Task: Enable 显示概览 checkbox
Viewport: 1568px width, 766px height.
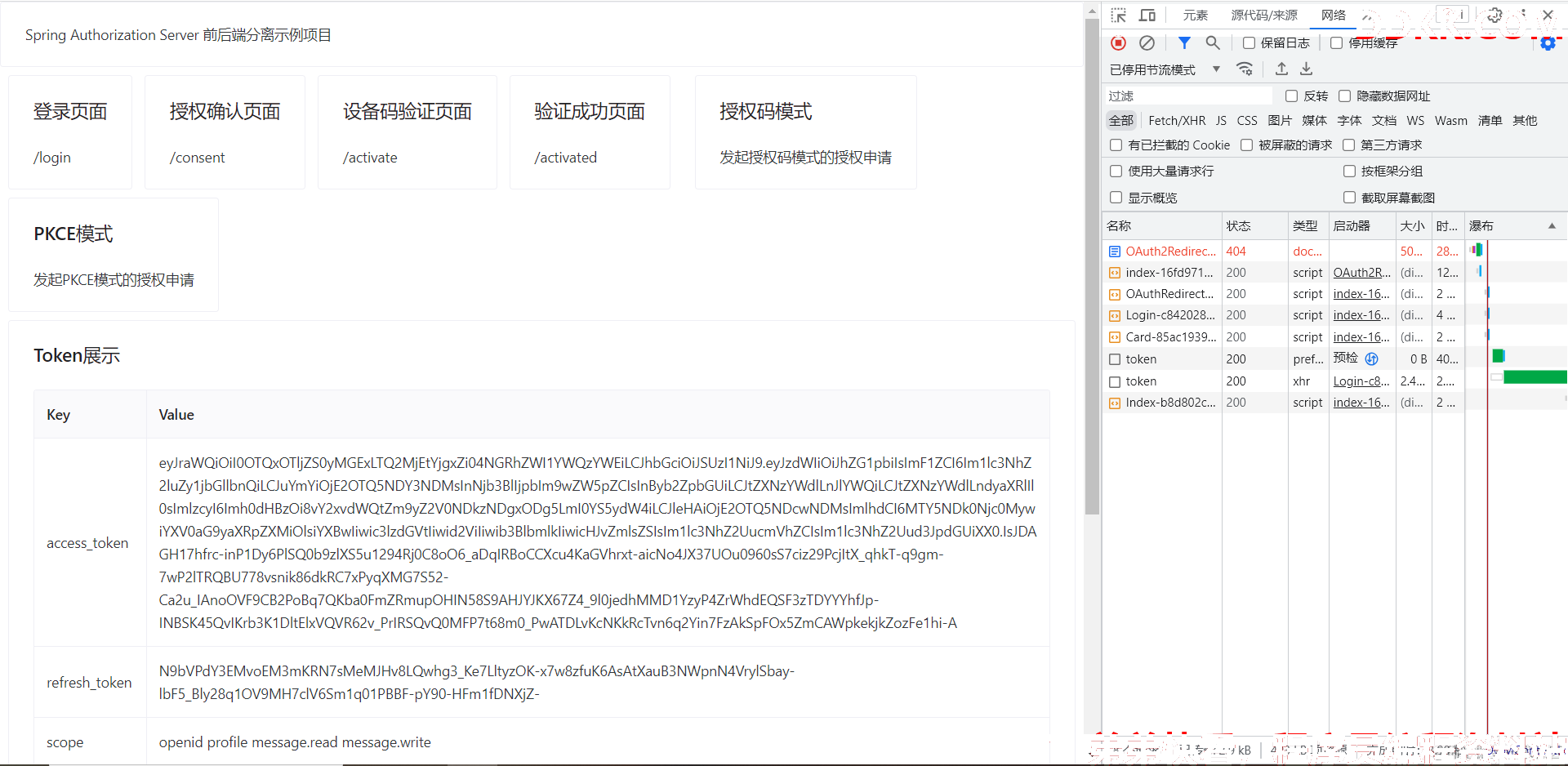Action: [x=1116, y=198]
